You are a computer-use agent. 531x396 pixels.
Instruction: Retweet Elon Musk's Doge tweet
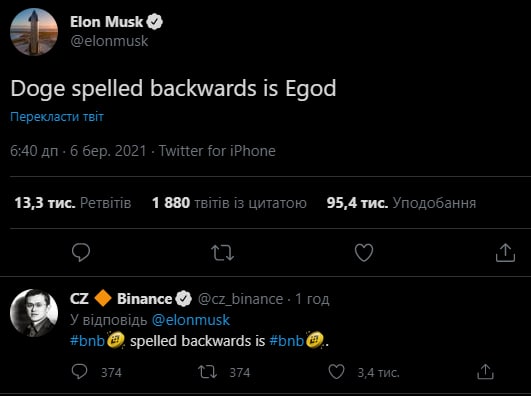[222, 253]
